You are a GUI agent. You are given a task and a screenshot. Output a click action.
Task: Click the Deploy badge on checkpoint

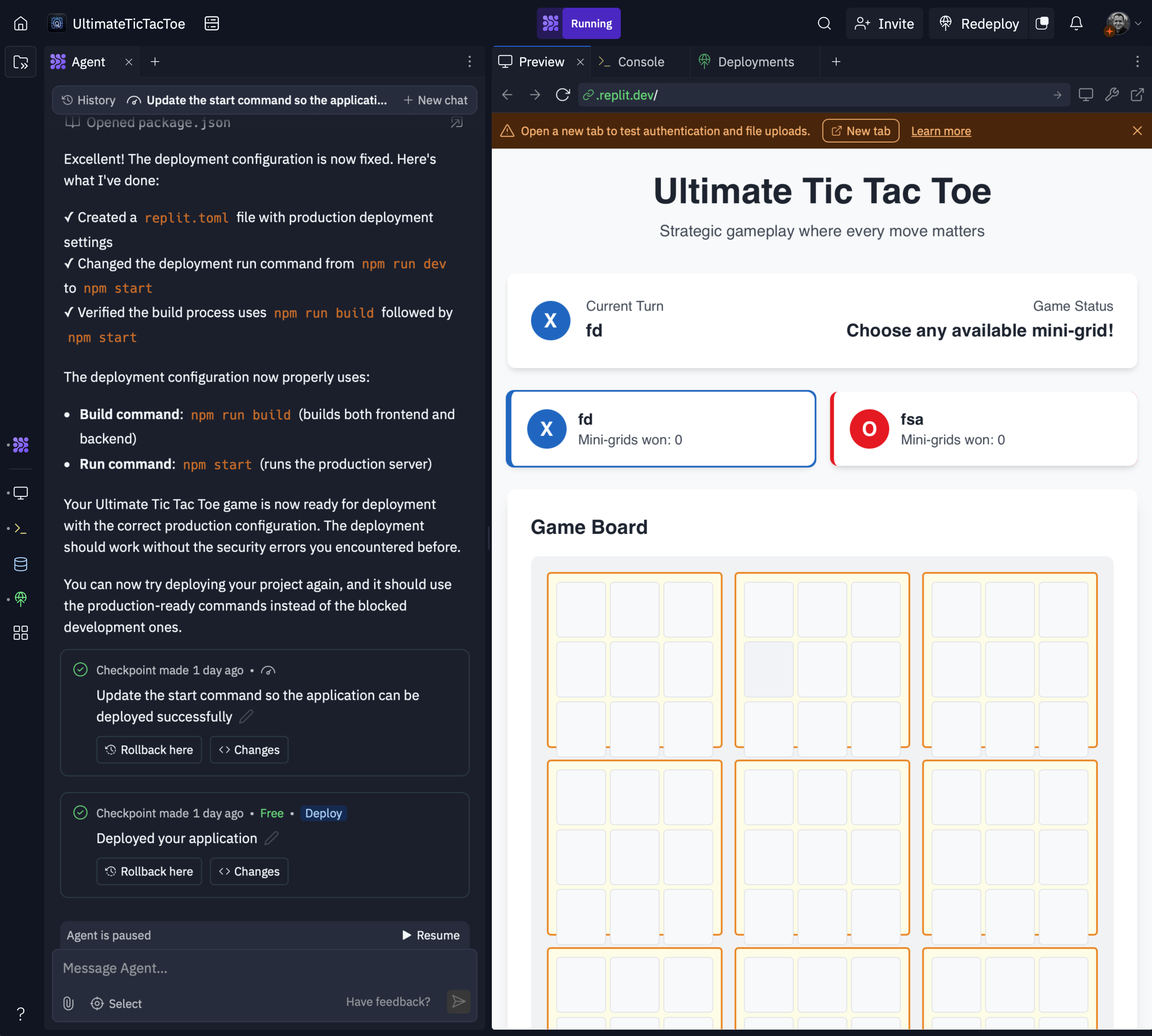coord(323,813)
